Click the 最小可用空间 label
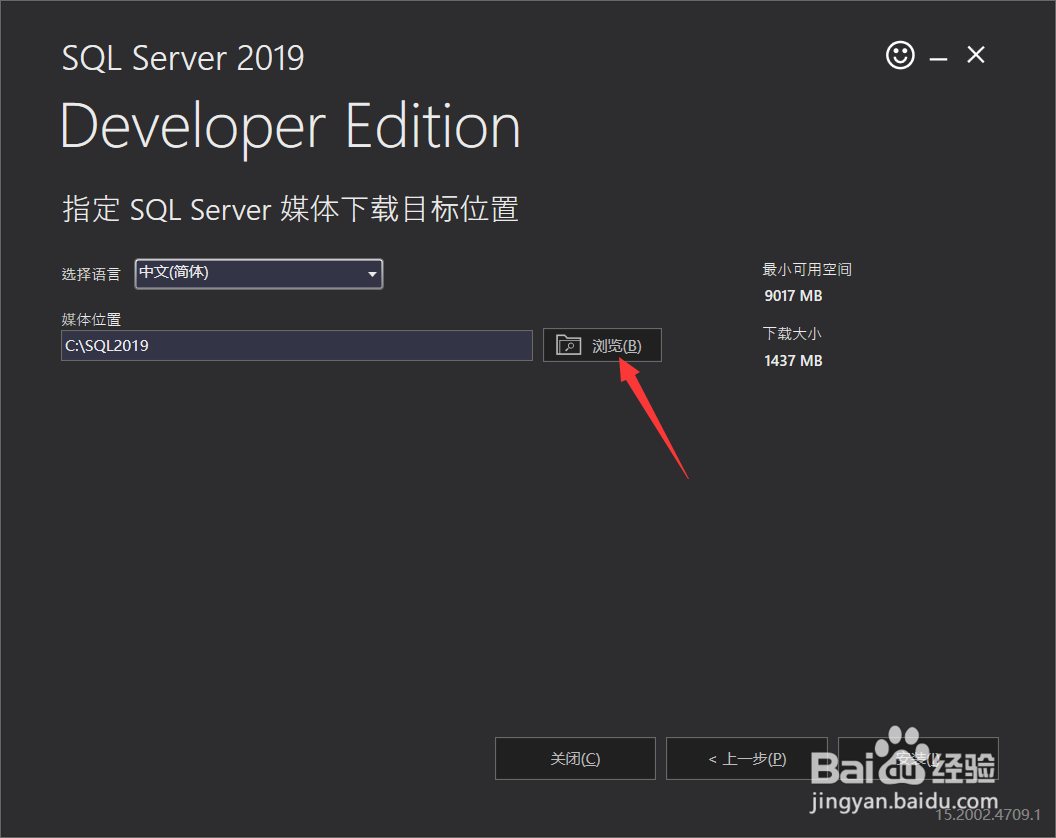Image resolution: width=1056 pixels, height=838 pixels. (807, 269)
